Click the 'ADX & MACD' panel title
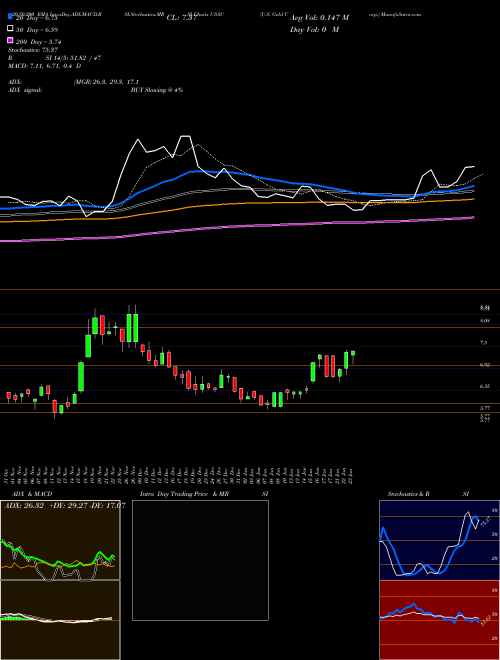500x660 pixels. (32, 494)
